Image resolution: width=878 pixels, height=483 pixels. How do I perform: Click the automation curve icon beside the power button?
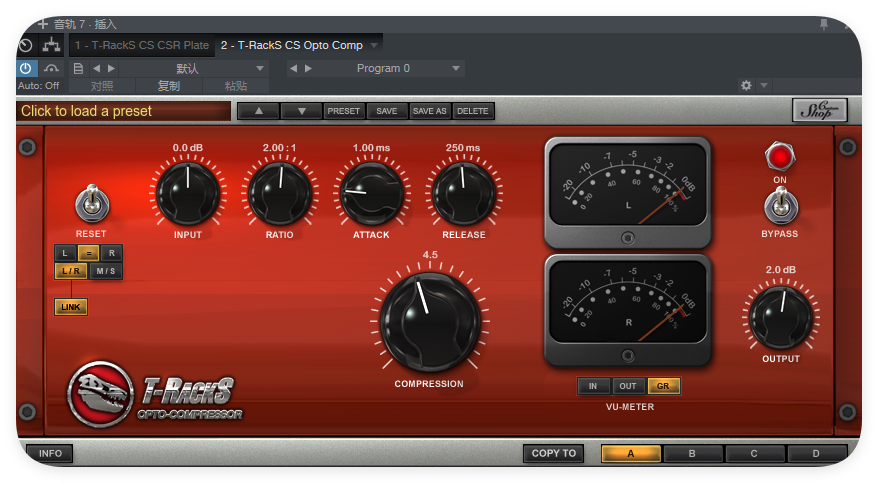52,68
